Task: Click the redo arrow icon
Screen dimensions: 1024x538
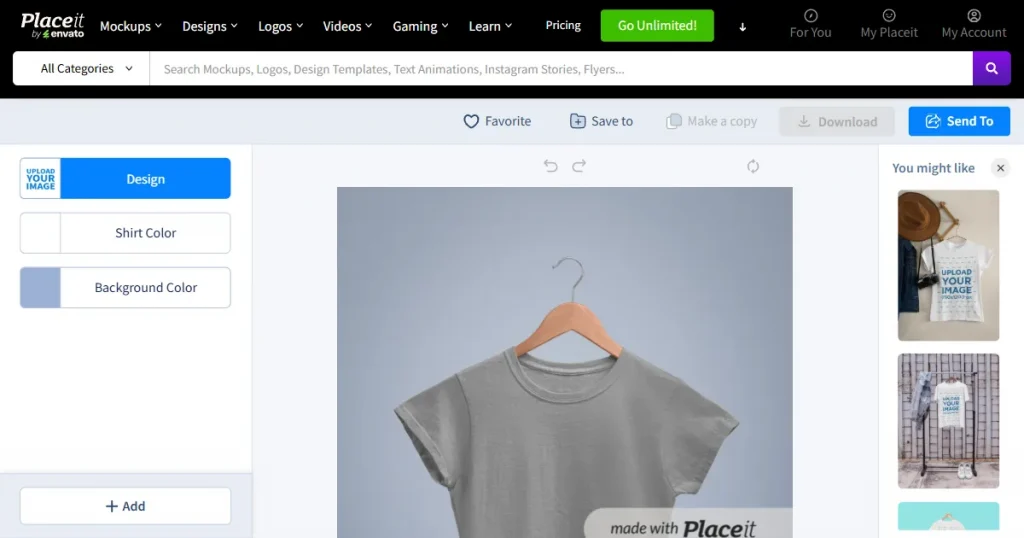Action: (x=579, y=166)
